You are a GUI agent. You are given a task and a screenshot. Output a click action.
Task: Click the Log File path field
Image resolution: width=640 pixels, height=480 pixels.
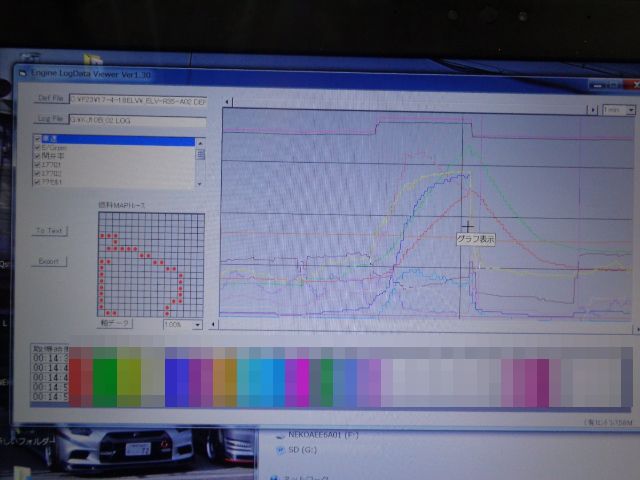tap(137, 122)
